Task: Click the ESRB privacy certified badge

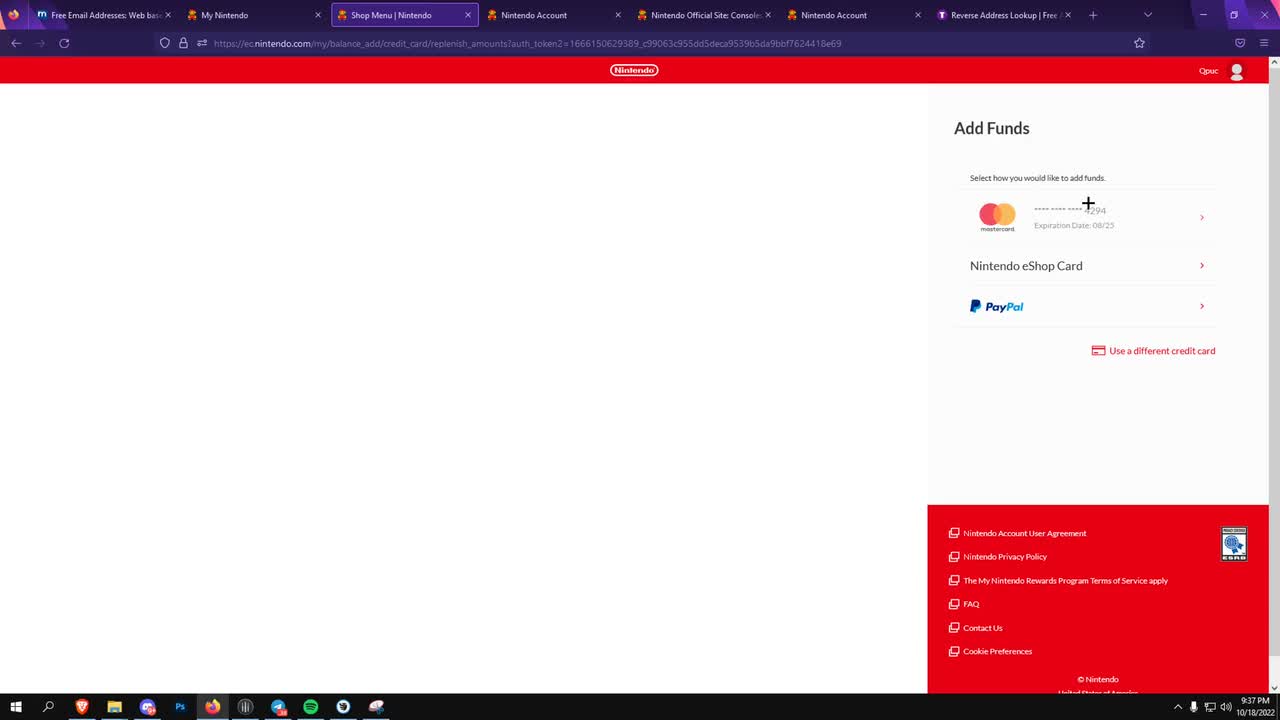Action: (x=1234, y=544)
